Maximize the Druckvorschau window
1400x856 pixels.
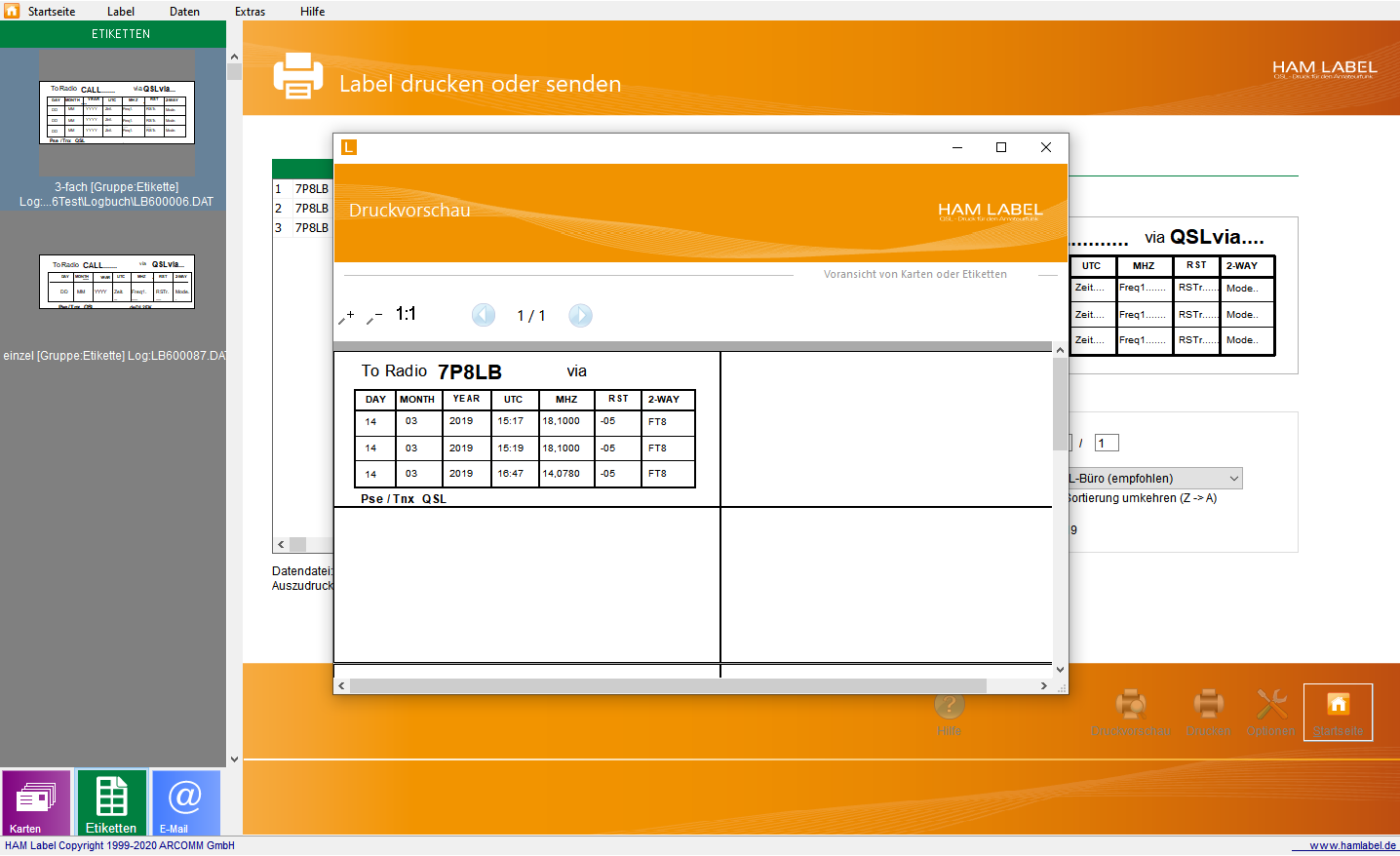[1001, 147]
